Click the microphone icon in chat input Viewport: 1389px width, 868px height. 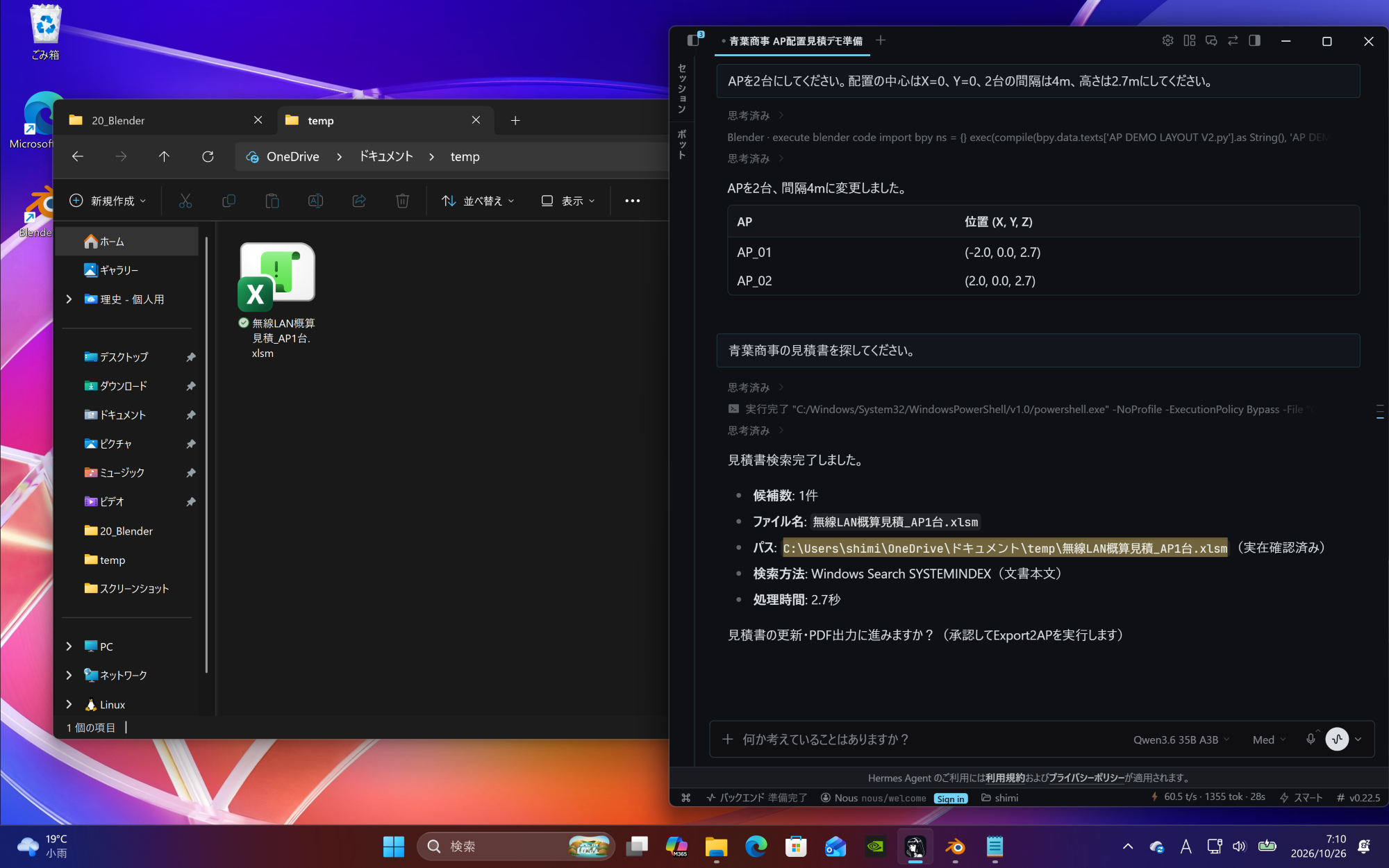tap(1311, 740)
